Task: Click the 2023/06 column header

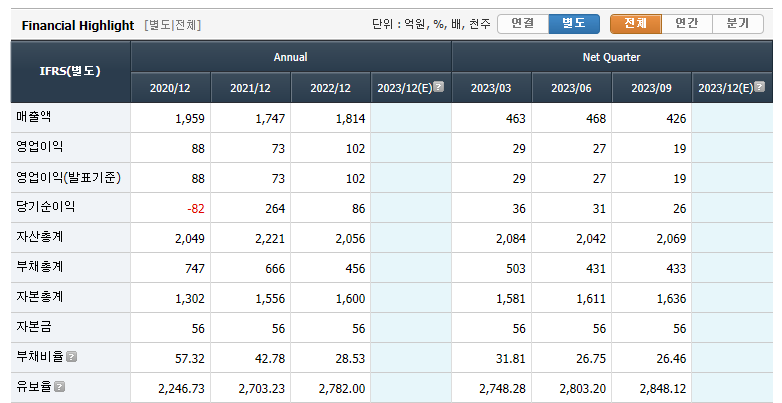Action: tap(572, 88)
